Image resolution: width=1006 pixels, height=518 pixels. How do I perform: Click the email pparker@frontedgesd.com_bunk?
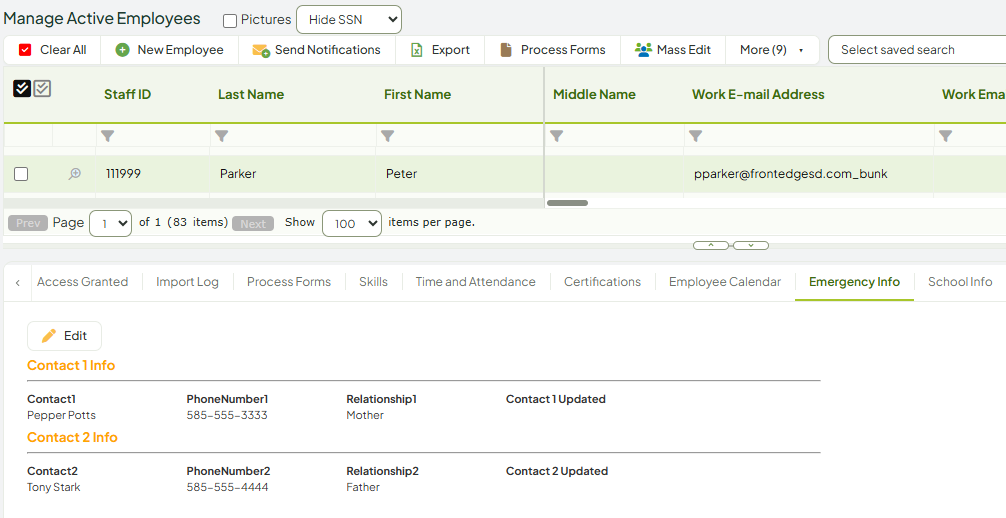[x=790, y=174]
